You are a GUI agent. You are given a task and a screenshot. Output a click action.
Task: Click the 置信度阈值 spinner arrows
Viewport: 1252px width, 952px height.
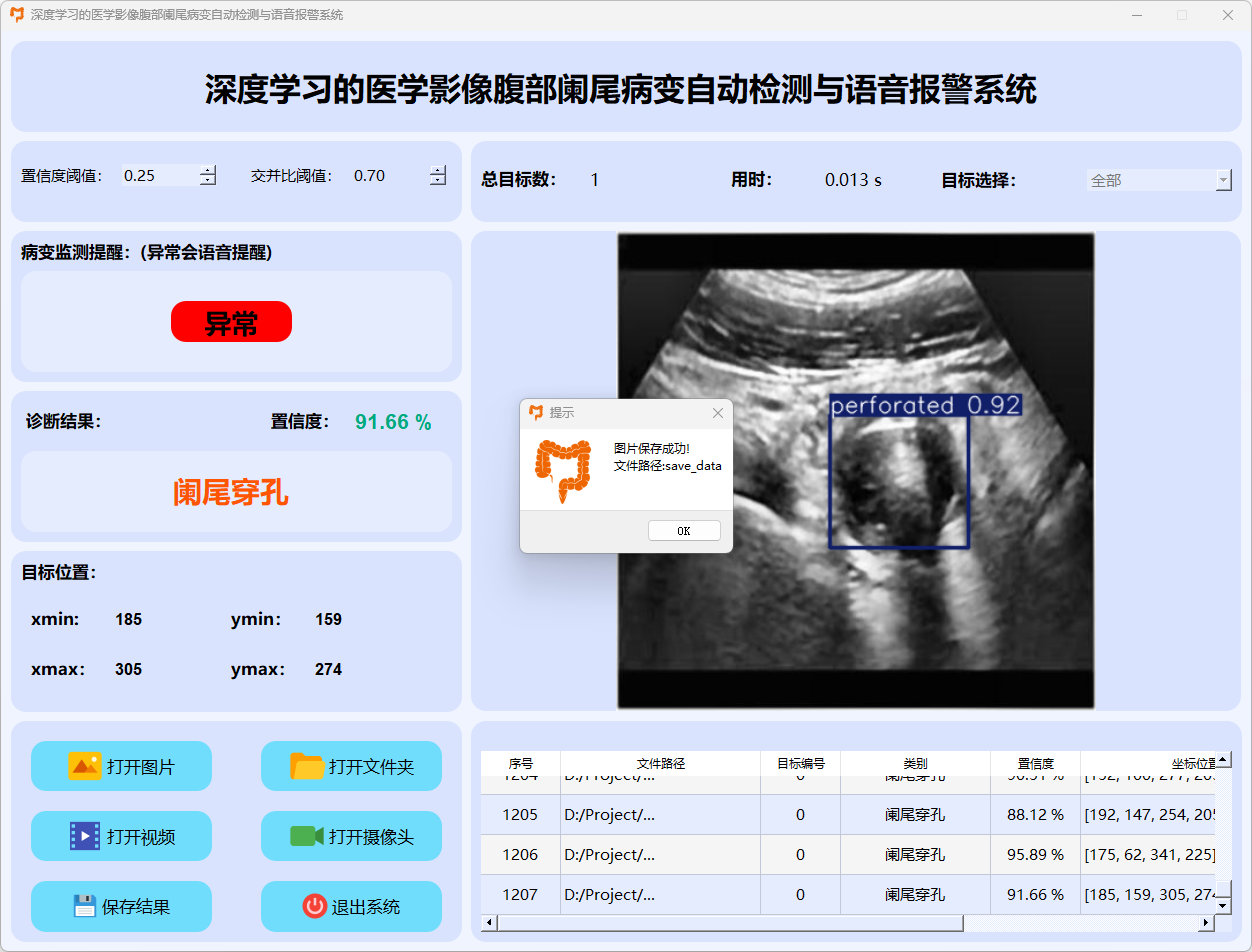tap(207, 175)
